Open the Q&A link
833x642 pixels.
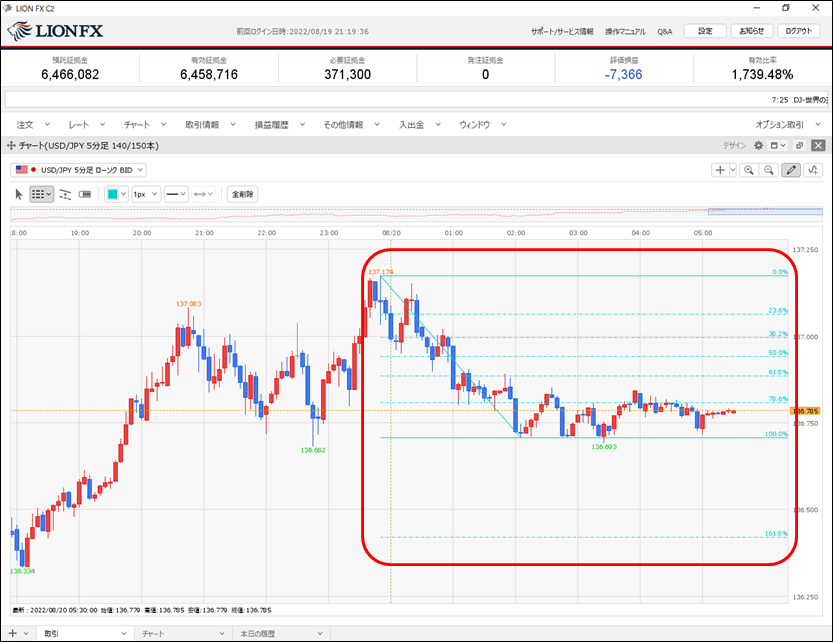[665, 32]
